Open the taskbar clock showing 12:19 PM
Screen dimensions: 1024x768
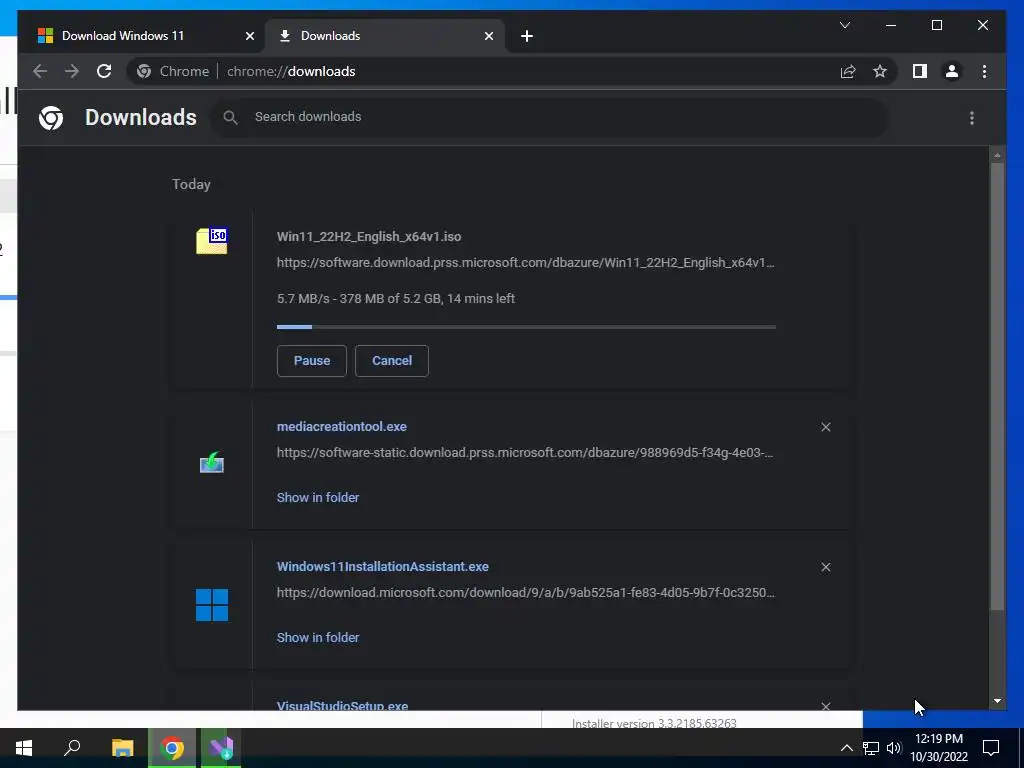coord(938,748)
